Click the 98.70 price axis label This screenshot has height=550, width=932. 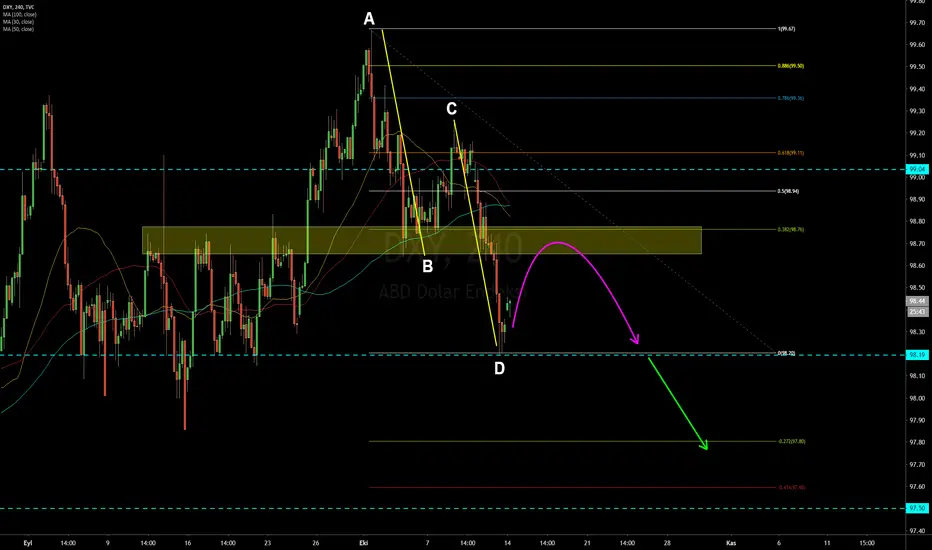(x=917, y=244)
